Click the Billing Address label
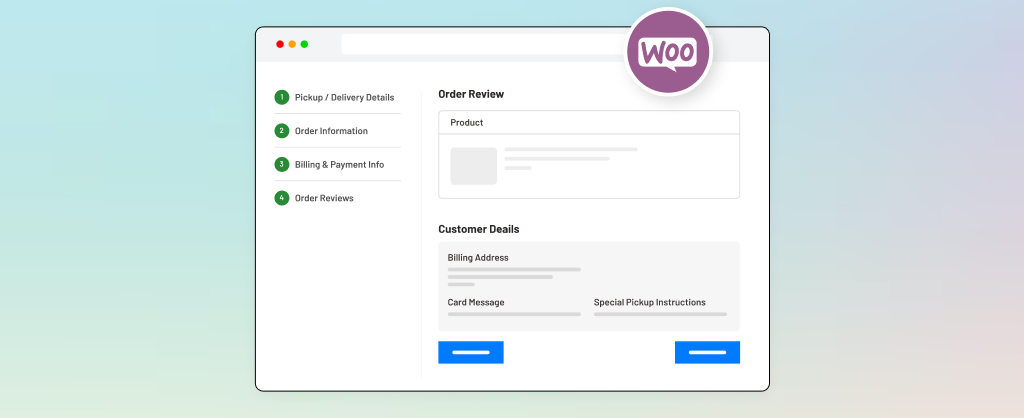This screenshot has width=1024, height=418. pos(478,258)
